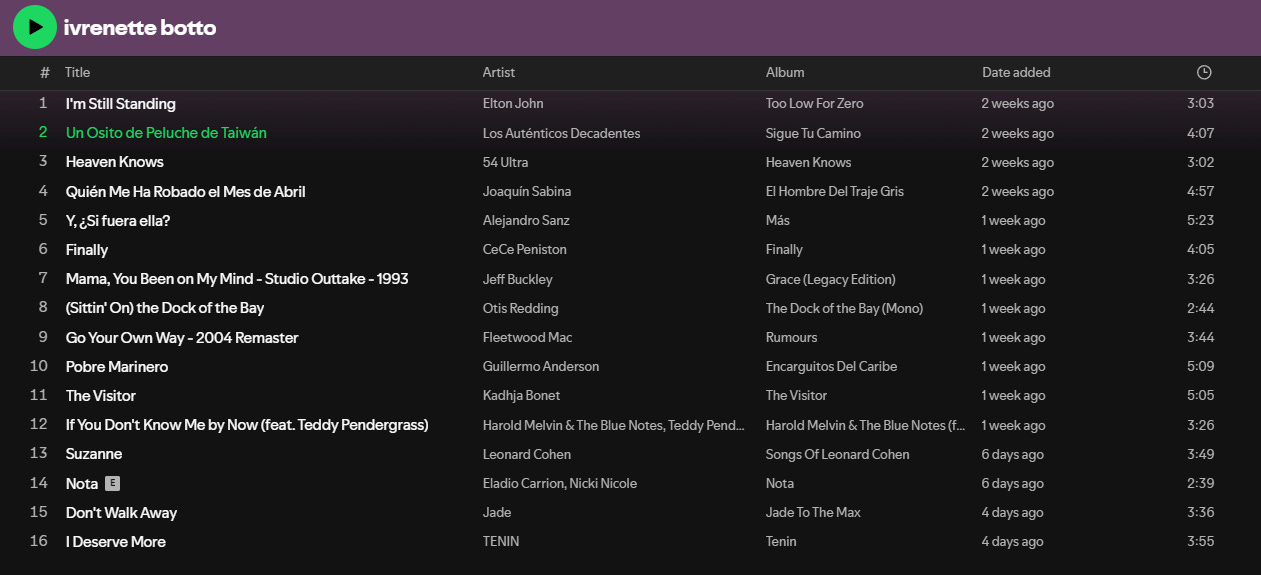The height and width of the screenshot is (575, 1261).
Task: Open artist 54 Ultra
Action: point(505,162)
